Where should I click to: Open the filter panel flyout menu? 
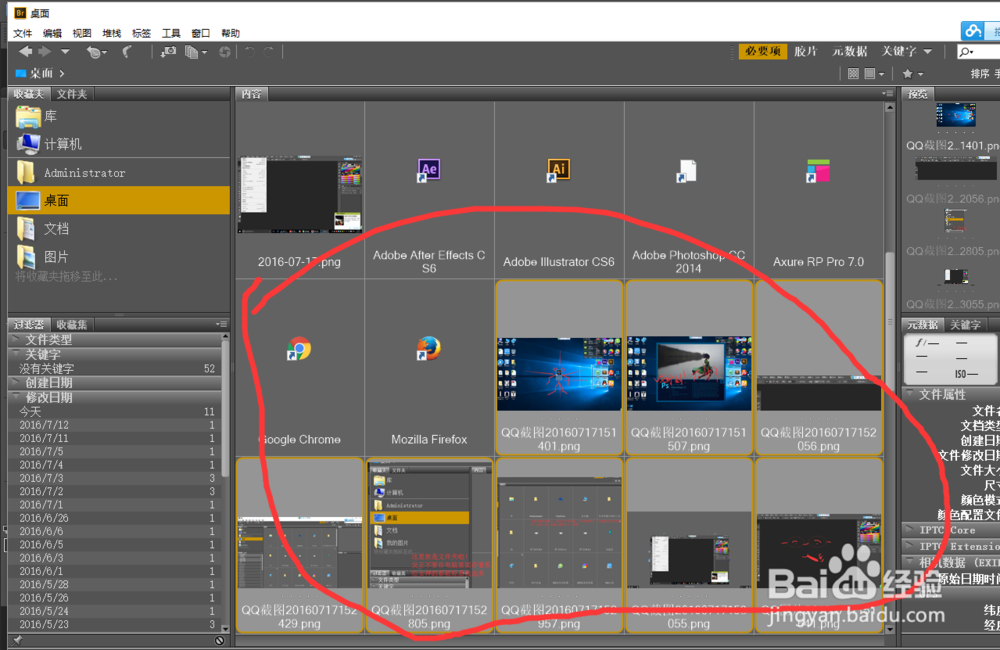pyautogui.click(x=221, y=324)
